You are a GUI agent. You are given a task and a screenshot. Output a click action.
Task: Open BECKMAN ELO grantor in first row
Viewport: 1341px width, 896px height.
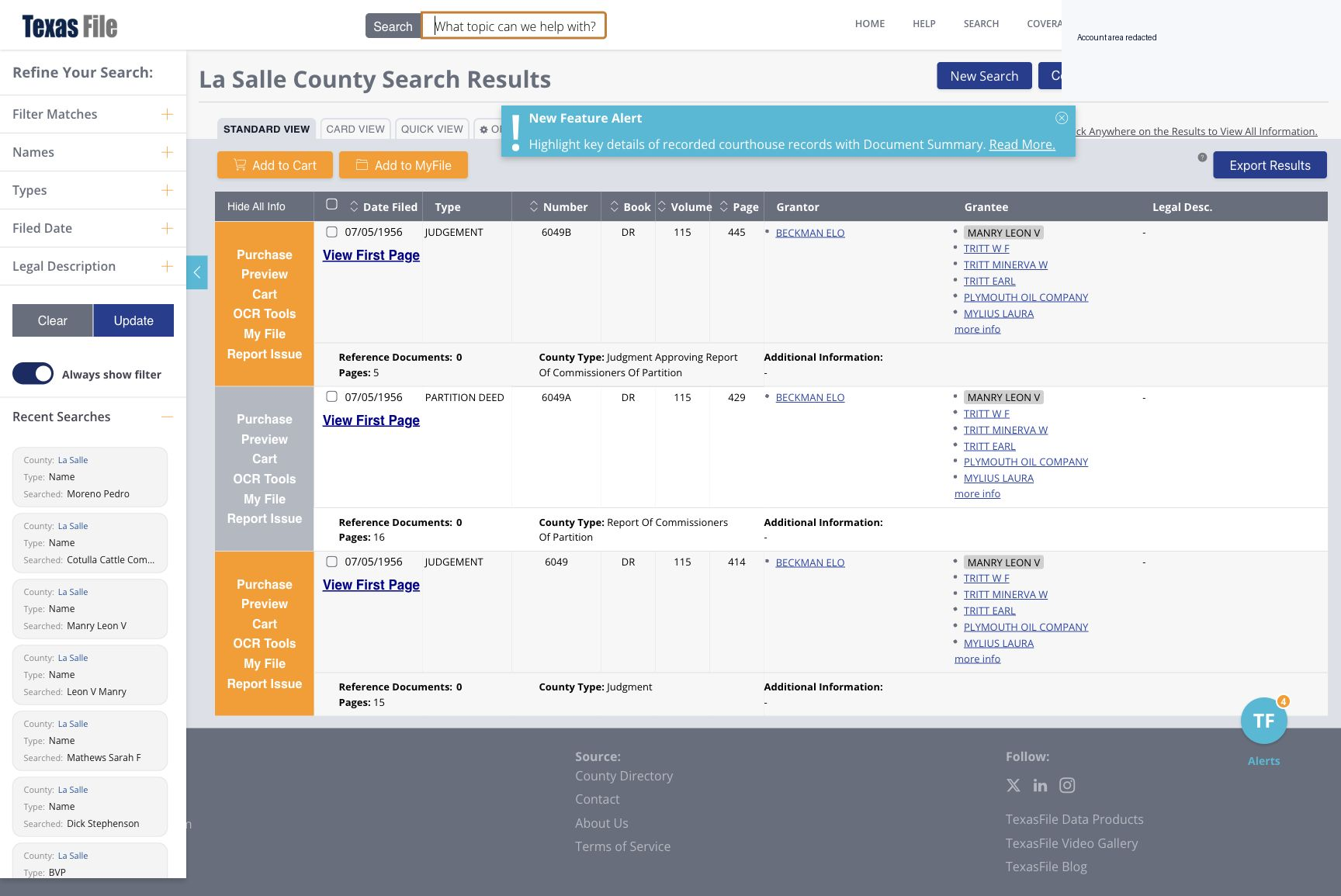point(810,233)
